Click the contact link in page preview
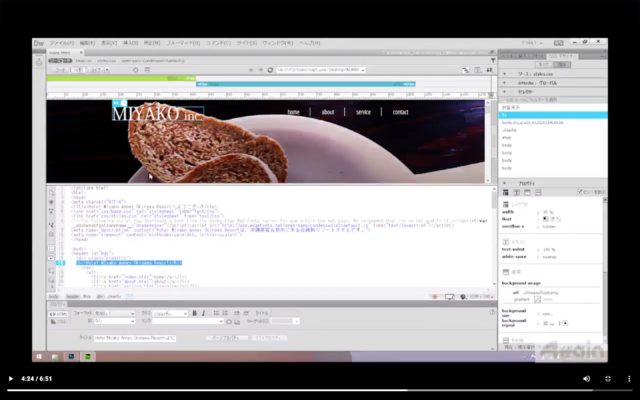Viewport: 640px width, 400px height. [400, 112]
